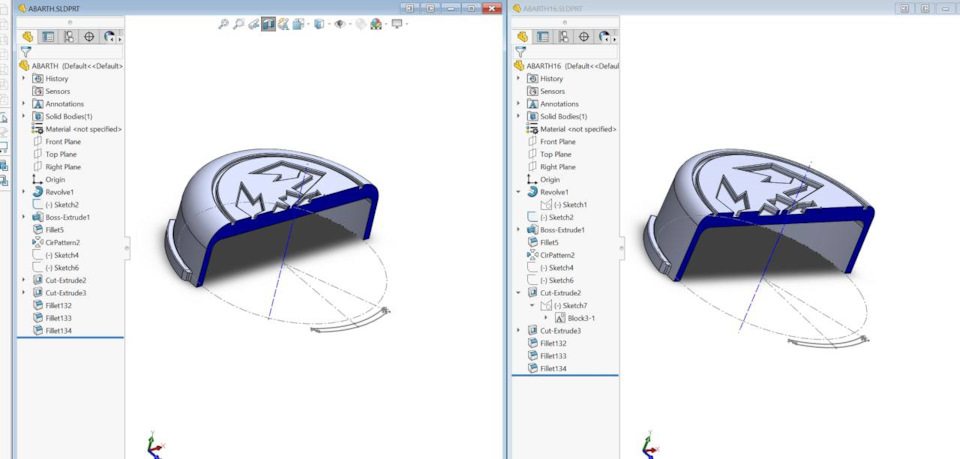The height and width of the screenshot is (459, 960).
Task: Toggle the Section View tool
Action: (x=268, y=24)
